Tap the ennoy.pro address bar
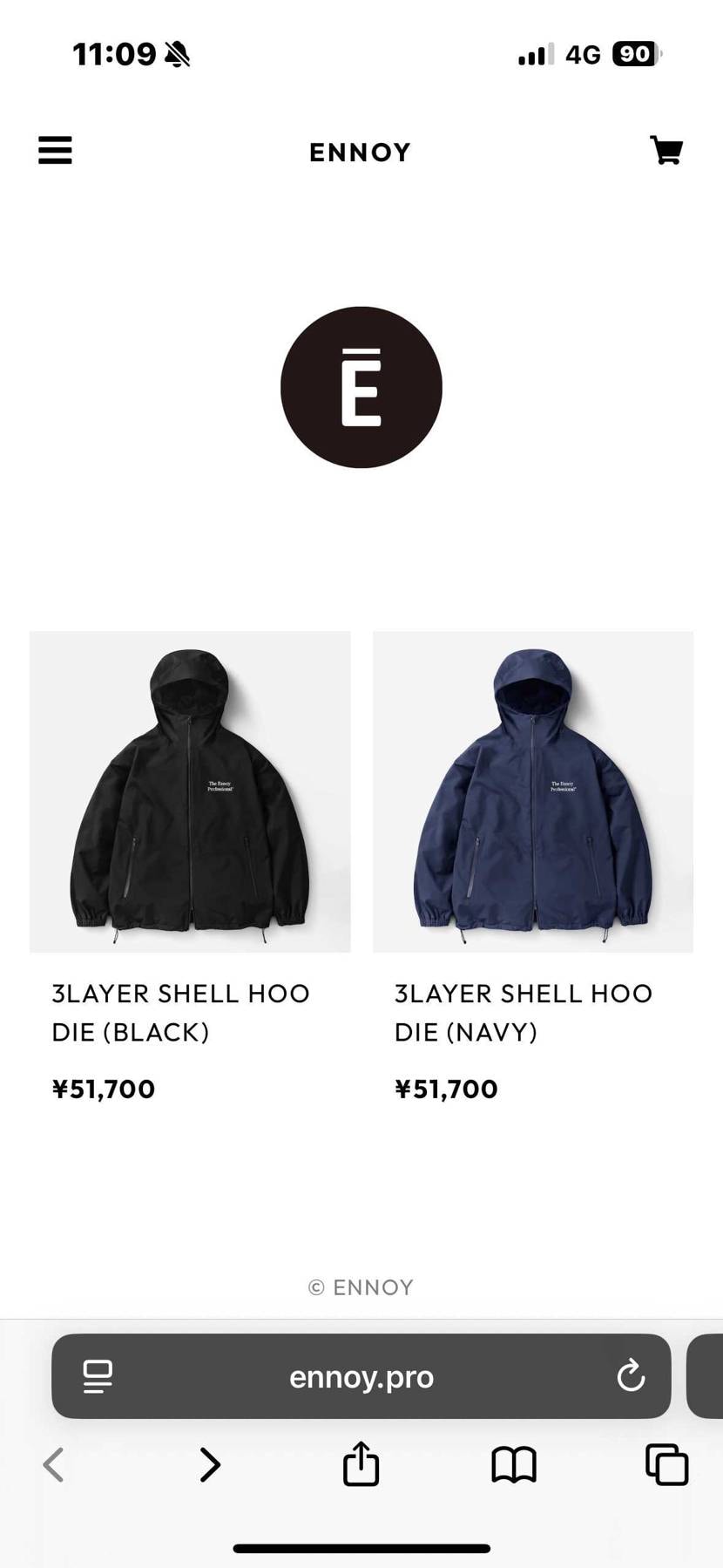 361,1376
